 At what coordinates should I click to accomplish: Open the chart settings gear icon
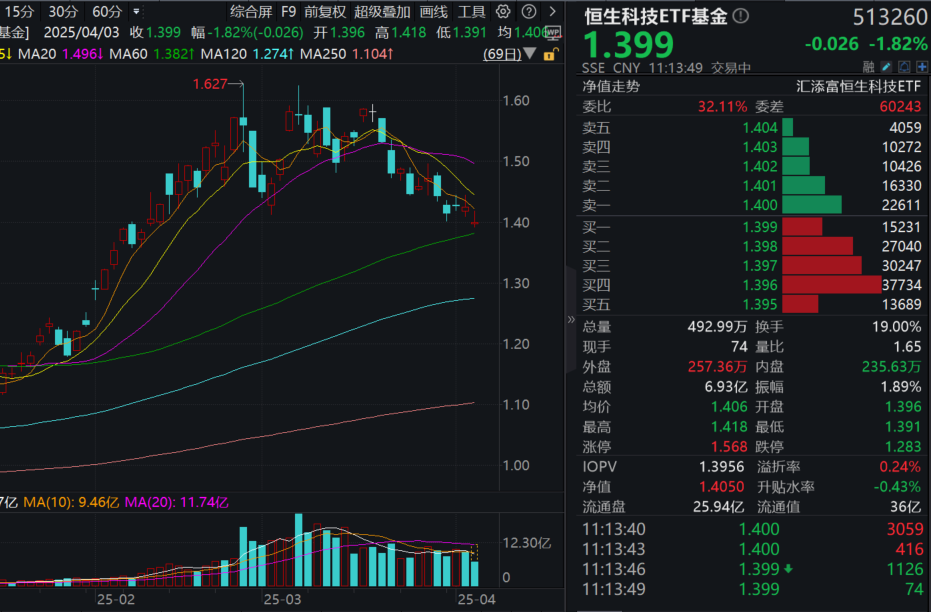pos(503,11)
